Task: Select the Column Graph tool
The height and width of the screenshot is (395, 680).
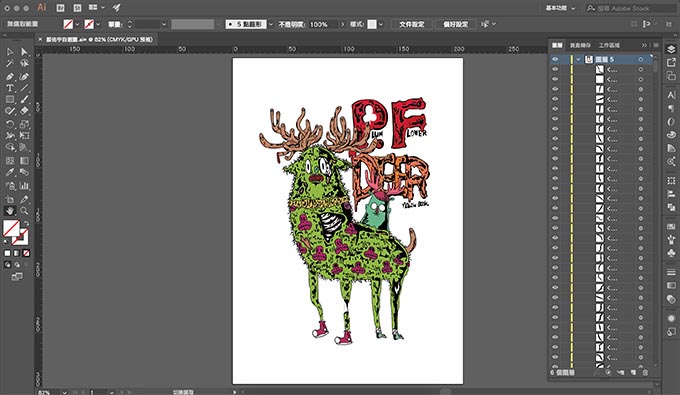Action: [24, 186]
